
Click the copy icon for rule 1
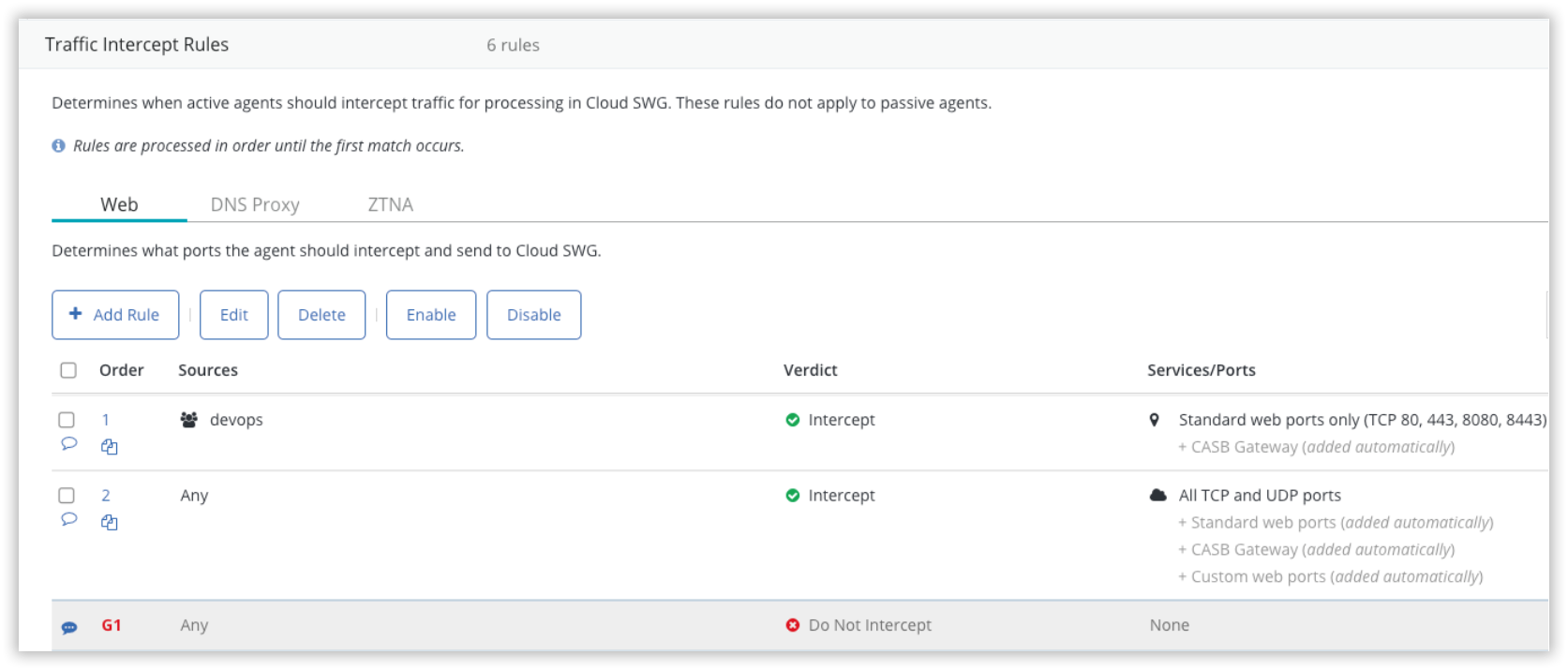click(x=110, y=447)
